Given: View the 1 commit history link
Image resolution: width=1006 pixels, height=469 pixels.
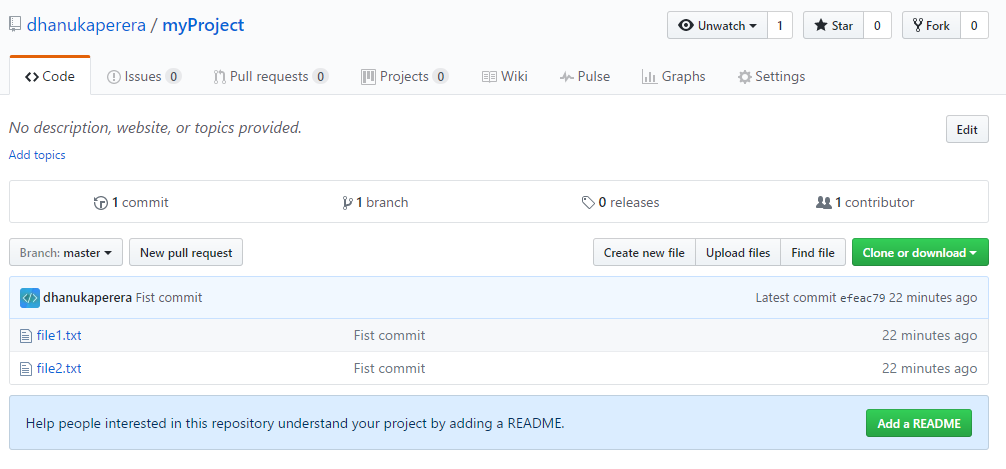Looking at the screenshot, I should (131, 203).
